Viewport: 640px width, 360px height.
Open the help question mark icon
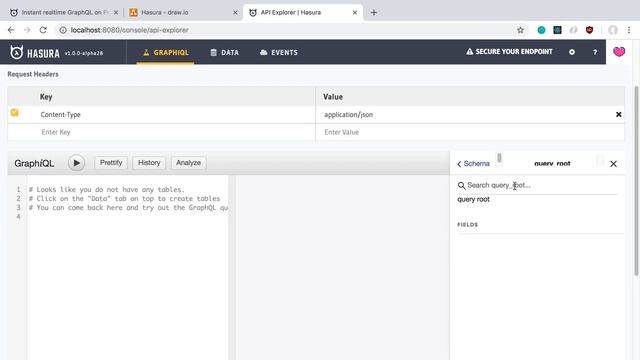(x=595, y=52)
